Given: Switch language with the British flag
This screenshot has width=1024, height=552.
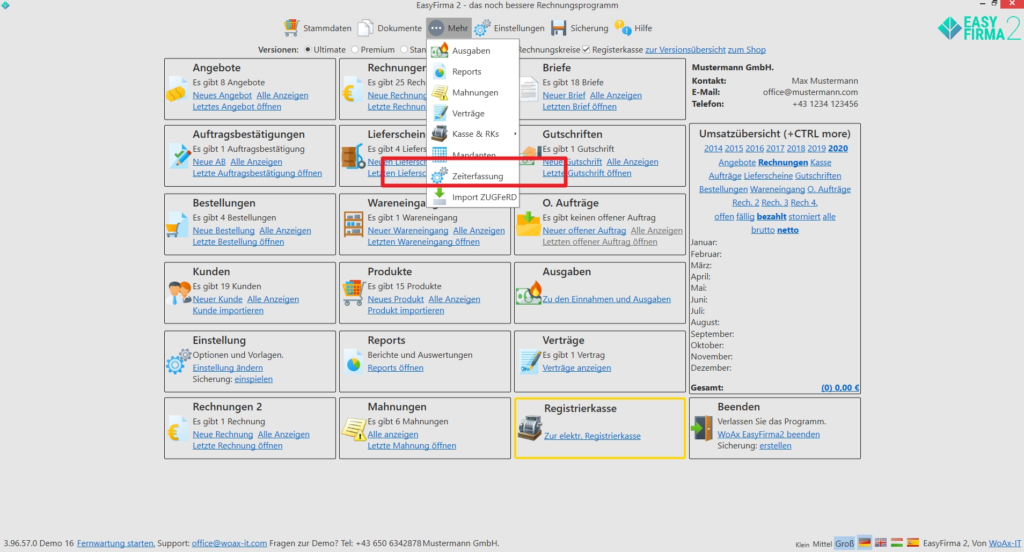Looking at the screenshot, I should [x=881, y=543].
